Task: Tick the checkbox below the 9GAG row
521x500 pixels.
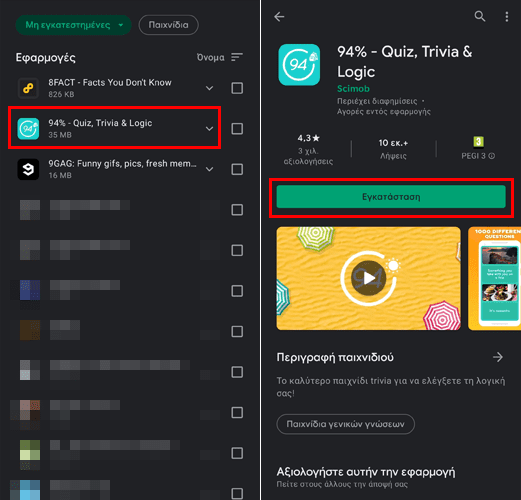Action: [237, 210]
